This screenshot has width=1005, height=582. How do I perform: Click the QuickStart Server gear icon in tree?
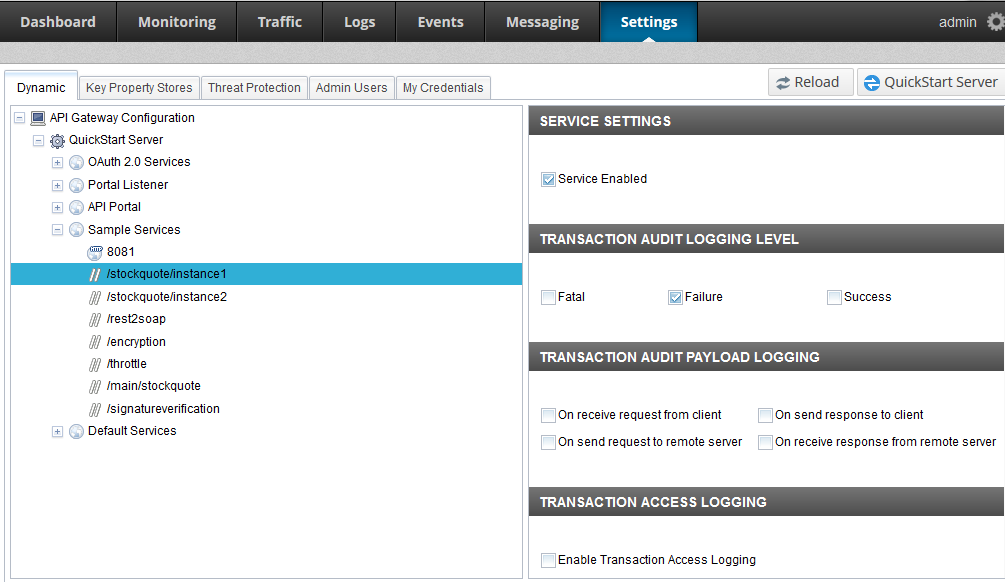click(56, 140)
